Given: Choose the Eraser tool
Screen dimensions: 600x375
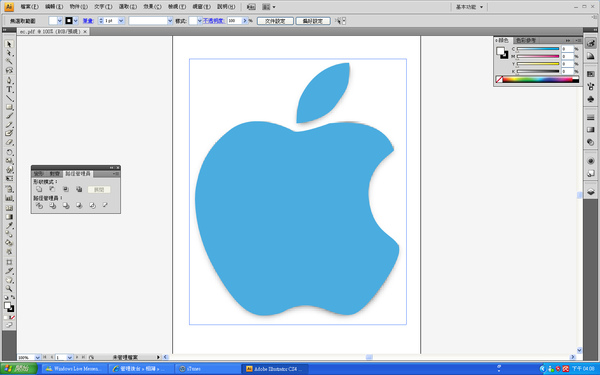Looking at the screenshot, I should point(9,142).
